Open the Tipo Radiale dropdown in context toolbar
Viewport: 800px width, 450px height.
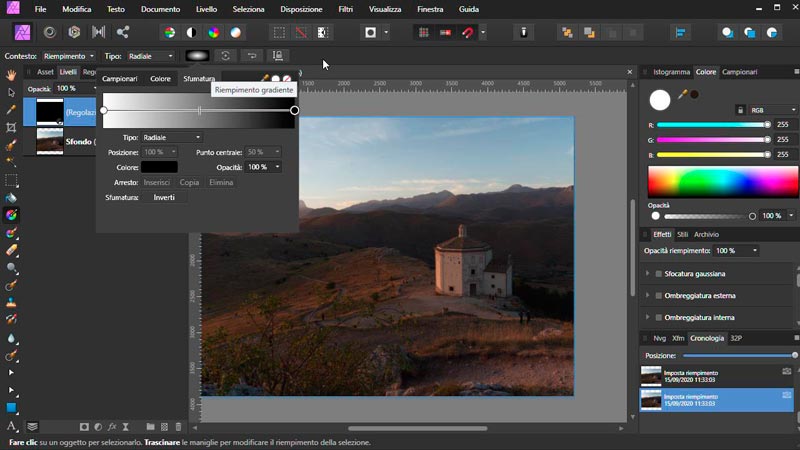[151, 56]
